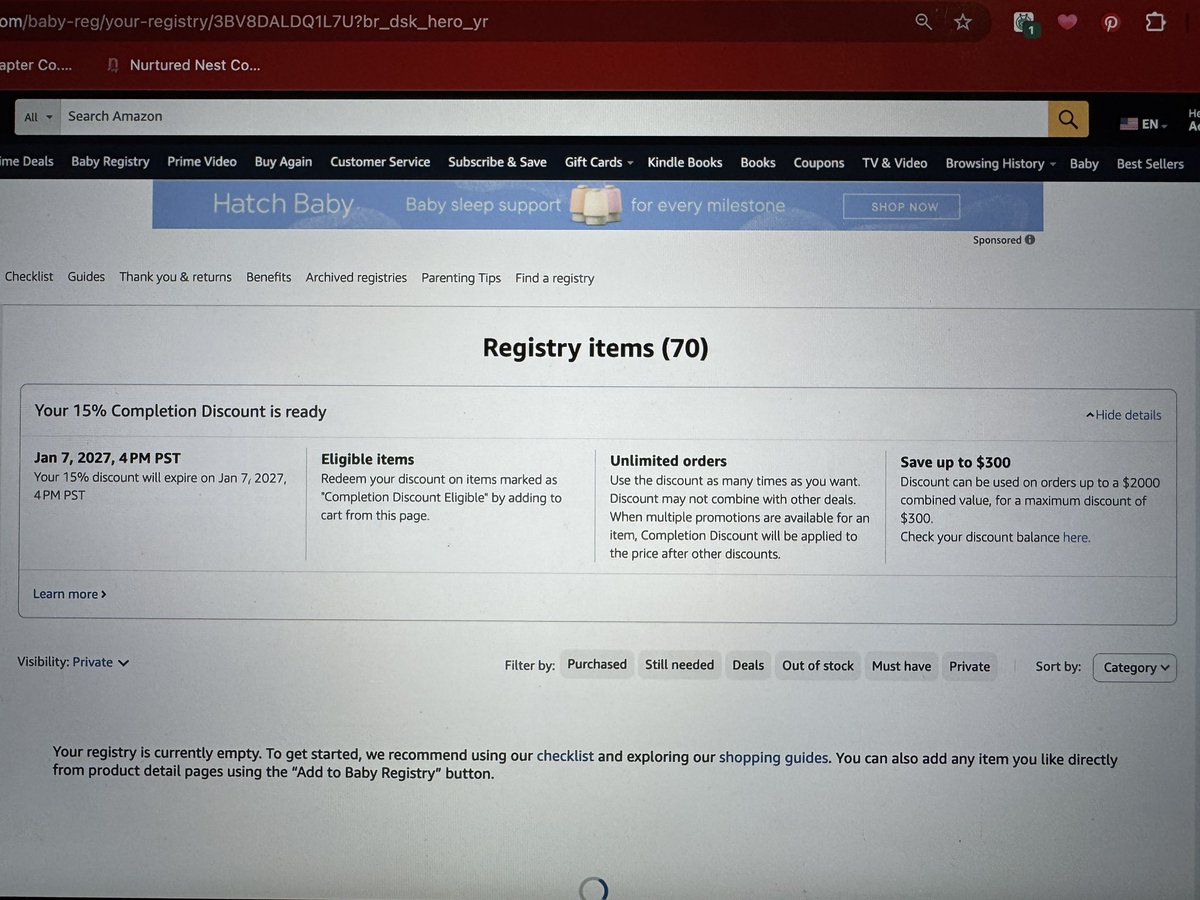1200x900 pixels.
Task: Bookmark this page with star icon
Action: pos(962,21)
